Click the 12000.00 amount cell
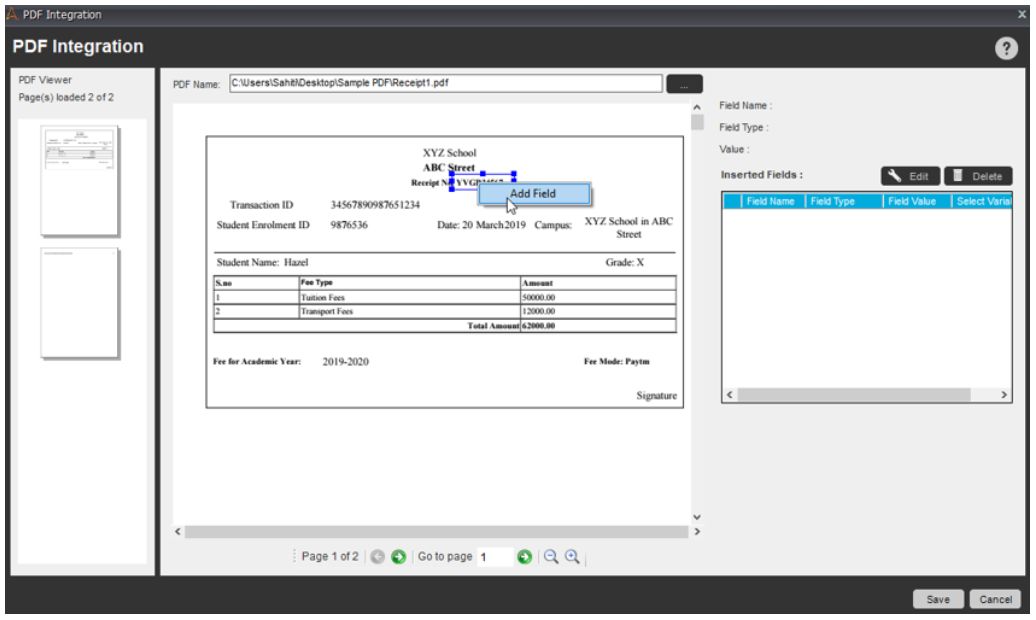The image size is (1036, 620). tap(598, 311)
